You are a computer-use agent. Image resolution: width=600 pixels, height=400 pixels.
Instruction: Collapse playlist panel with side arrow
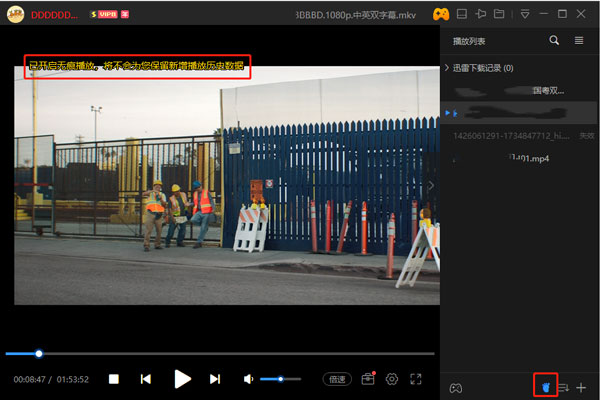coord(432,185)
